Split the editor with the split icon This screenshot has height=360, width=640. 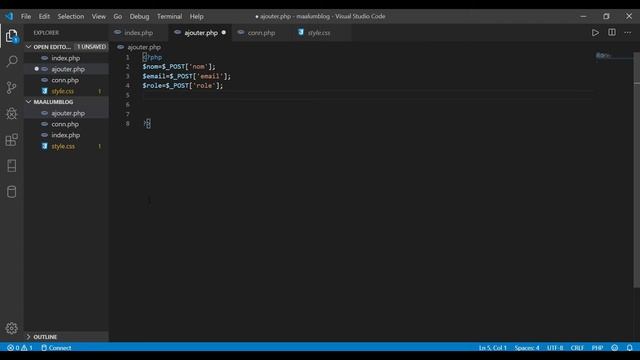(x=611, y=32)
